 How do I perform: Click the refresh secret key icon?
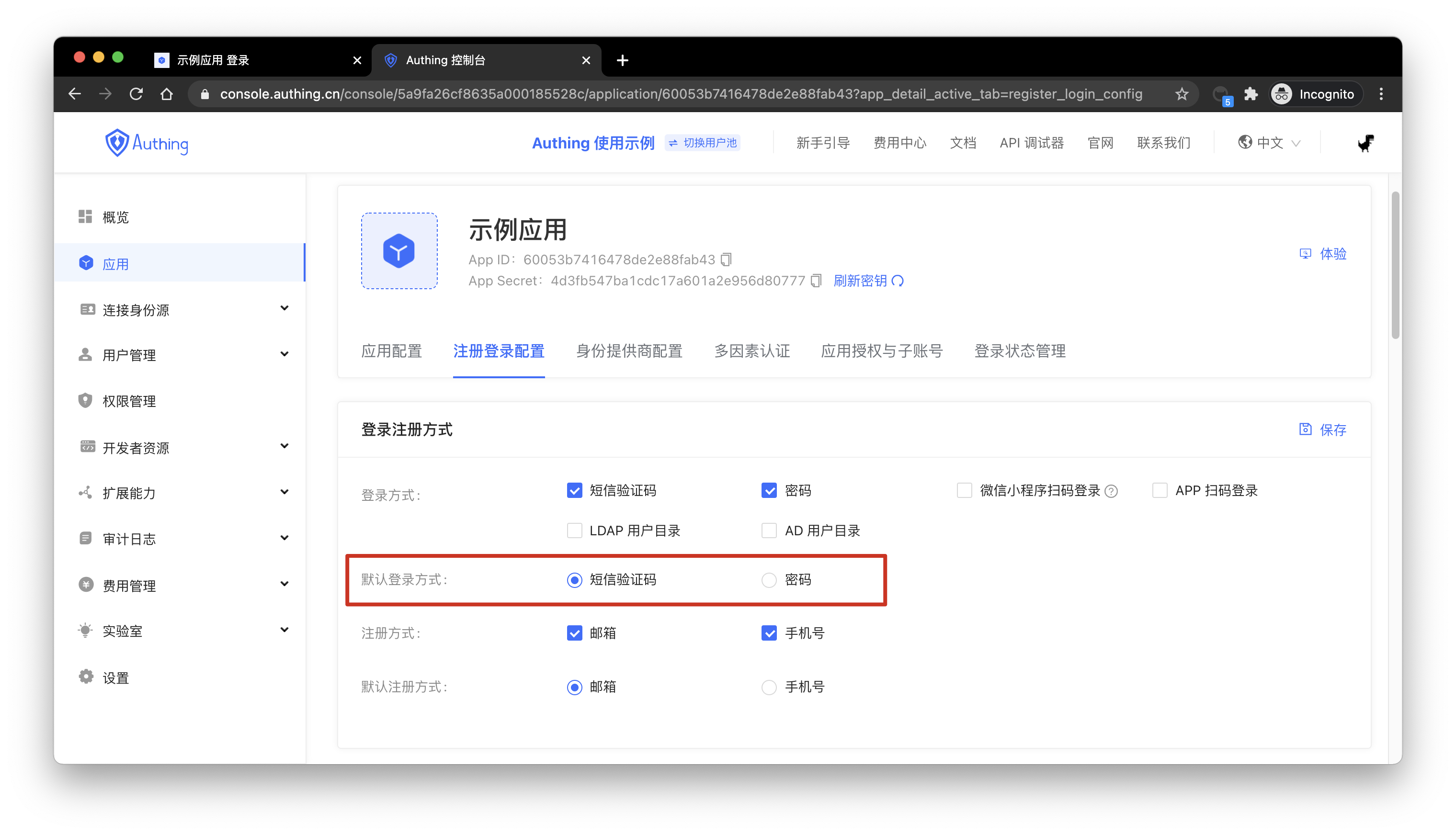click(898, 281)
